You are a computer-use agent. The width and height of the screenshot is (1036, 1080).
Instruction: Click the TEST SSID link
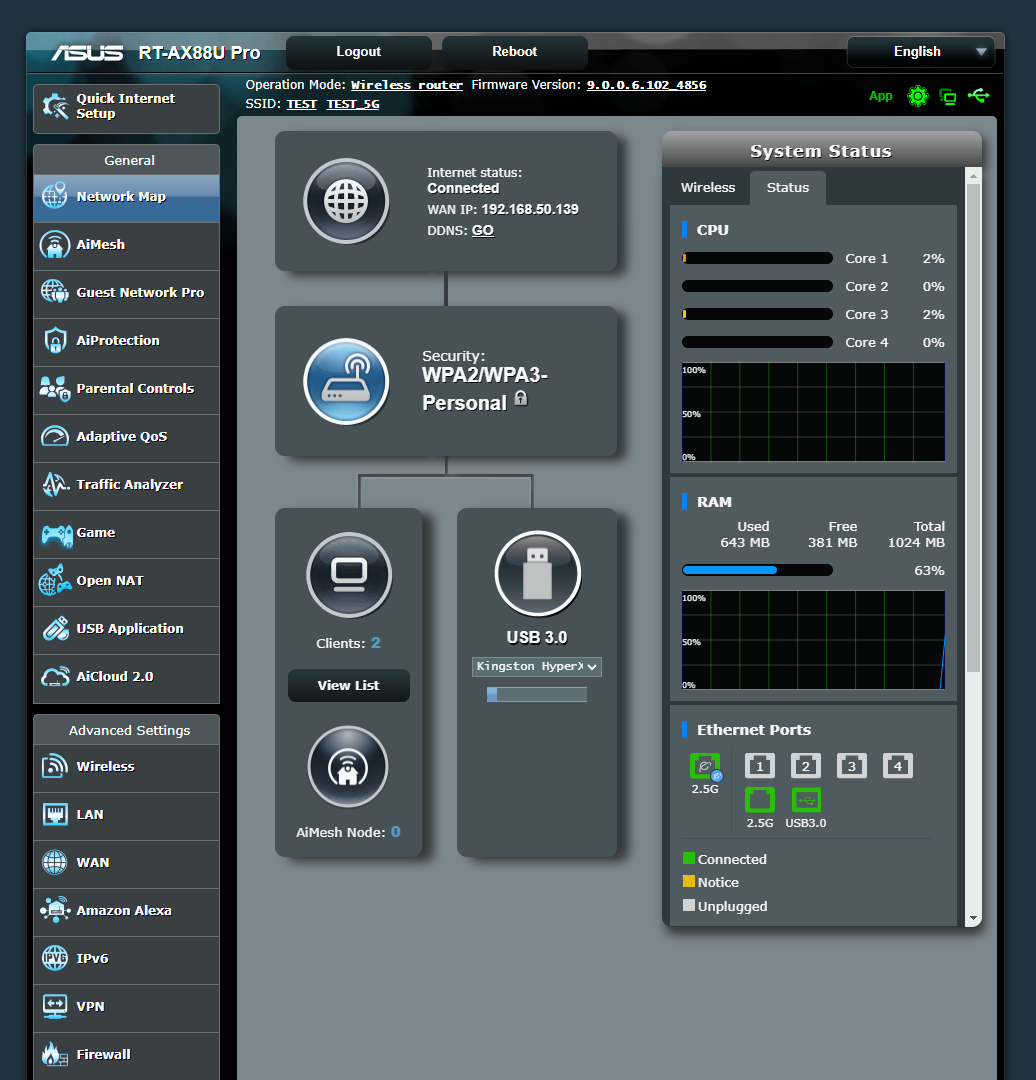pos(302,104)
